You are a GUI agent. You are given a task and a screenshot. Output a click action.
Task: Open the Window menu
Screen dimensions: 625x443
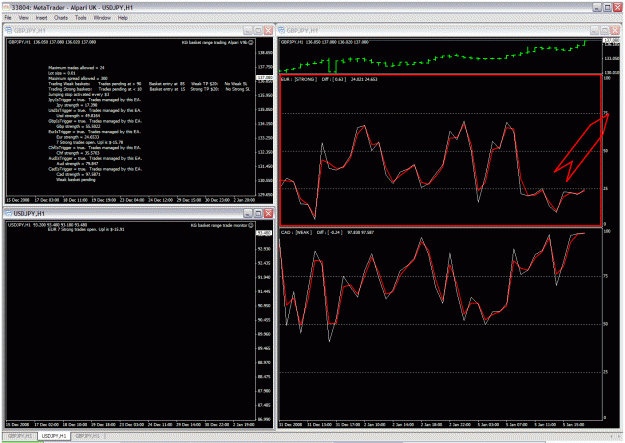pos(102,18)
